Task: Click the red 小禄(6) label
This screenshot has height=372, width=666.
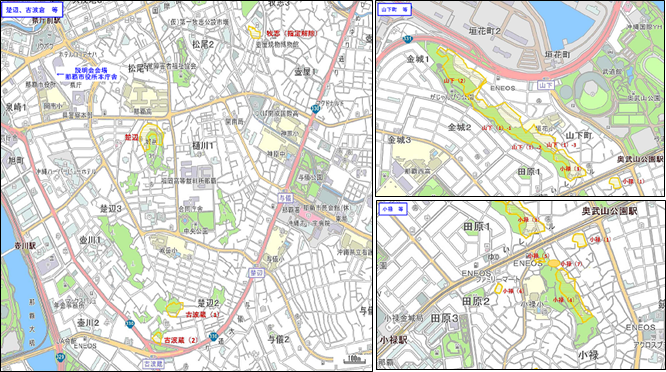Action: (513, 291)
